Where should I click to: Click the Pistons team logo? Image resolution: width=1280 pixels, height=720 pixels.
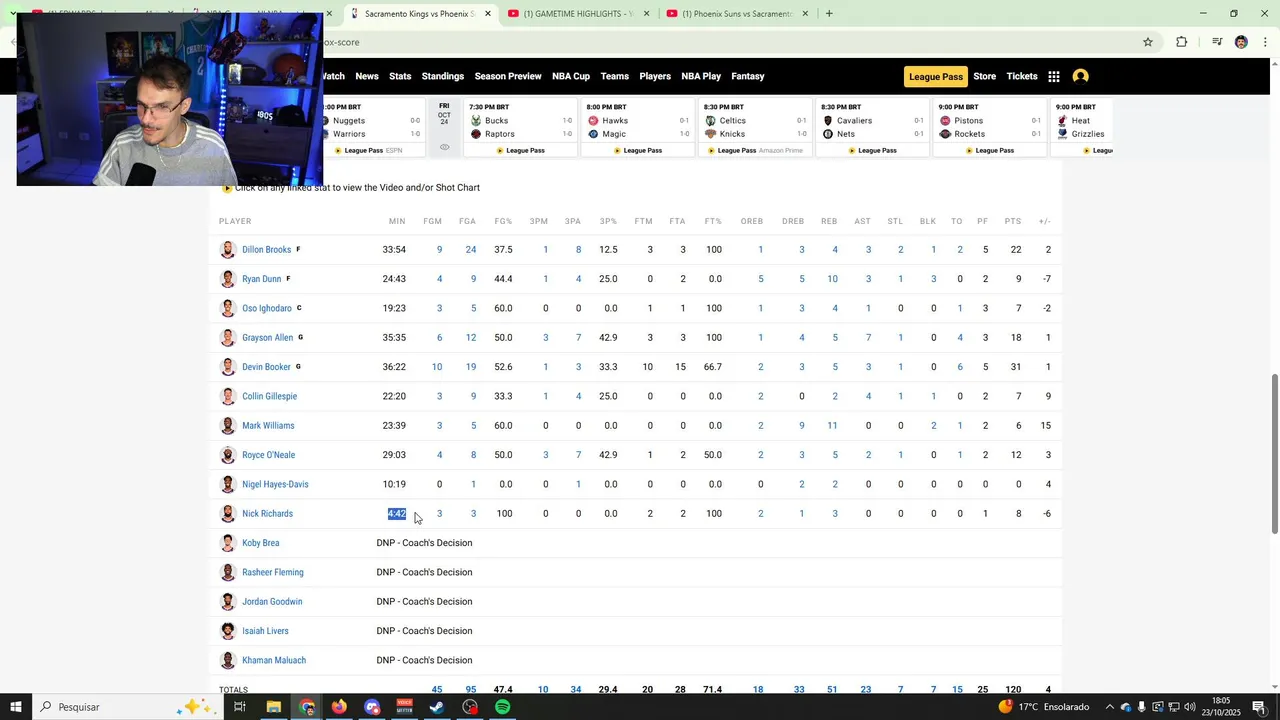(946, 121)
